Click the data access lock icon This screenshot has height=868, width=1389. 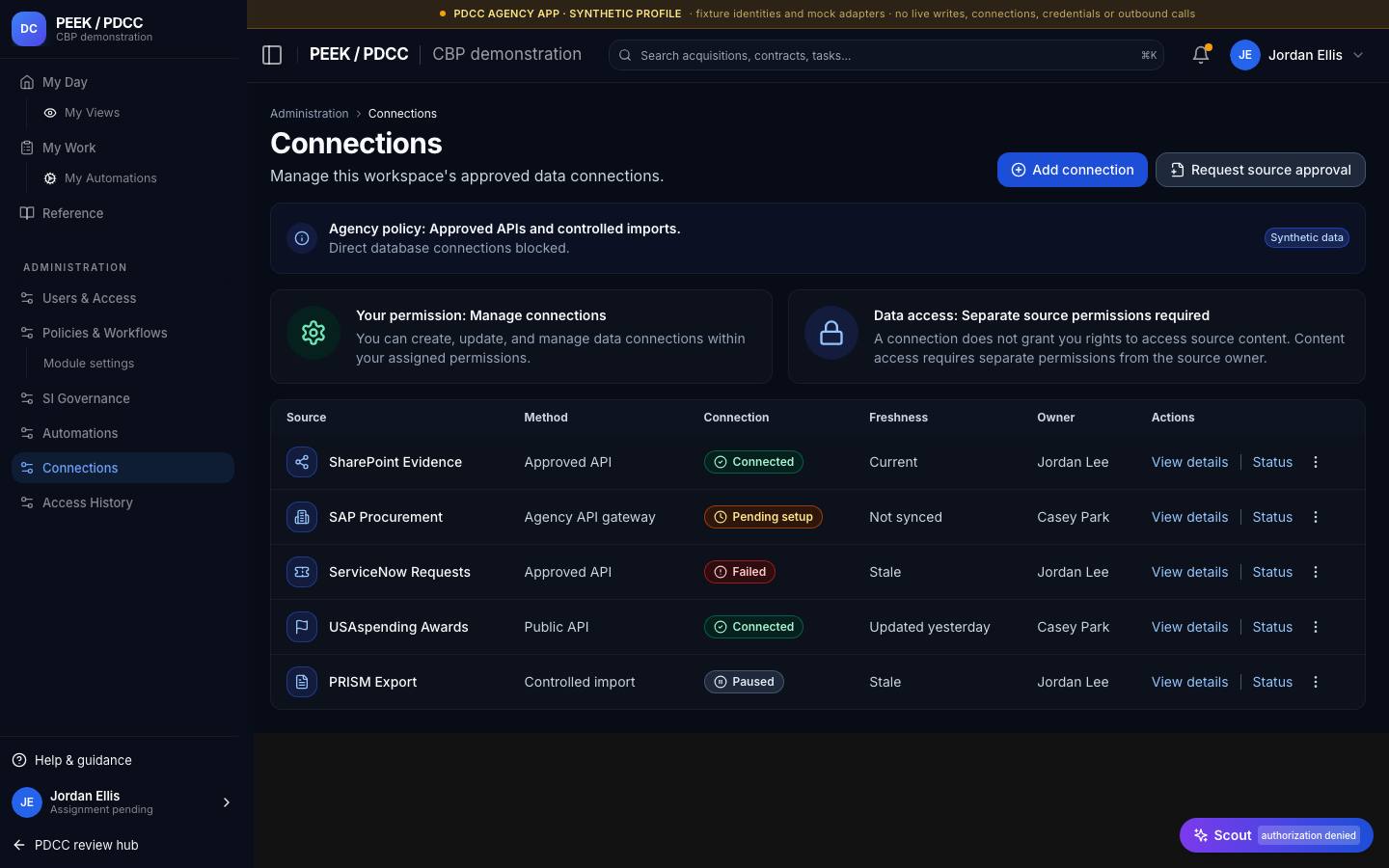tap(831, 333)
